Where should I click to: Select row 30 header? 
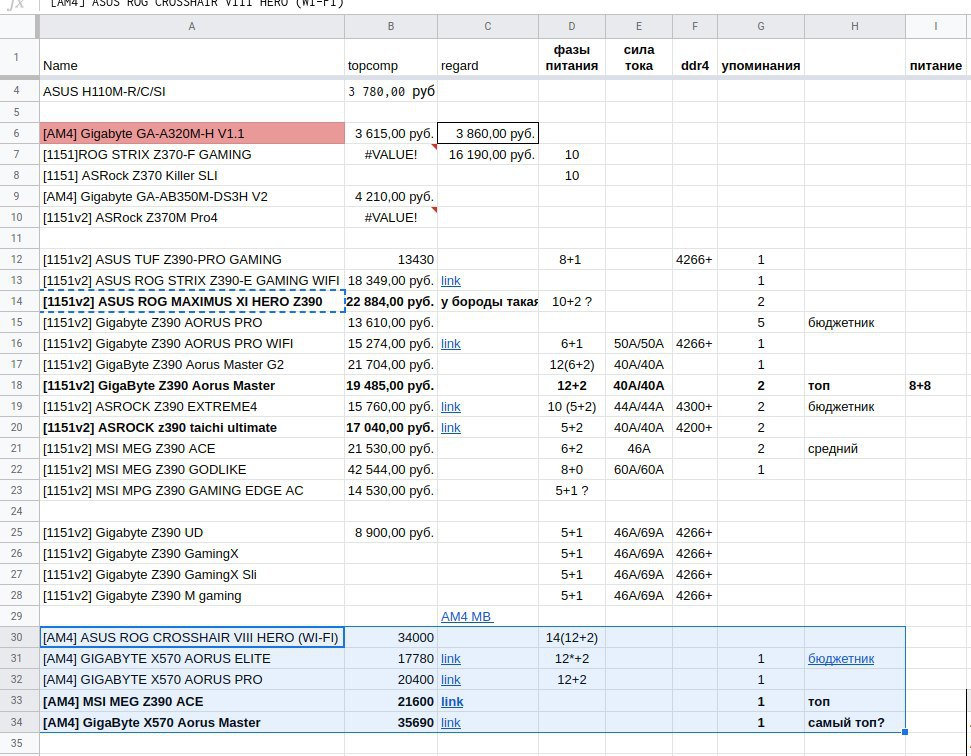[x=17, y=638]
